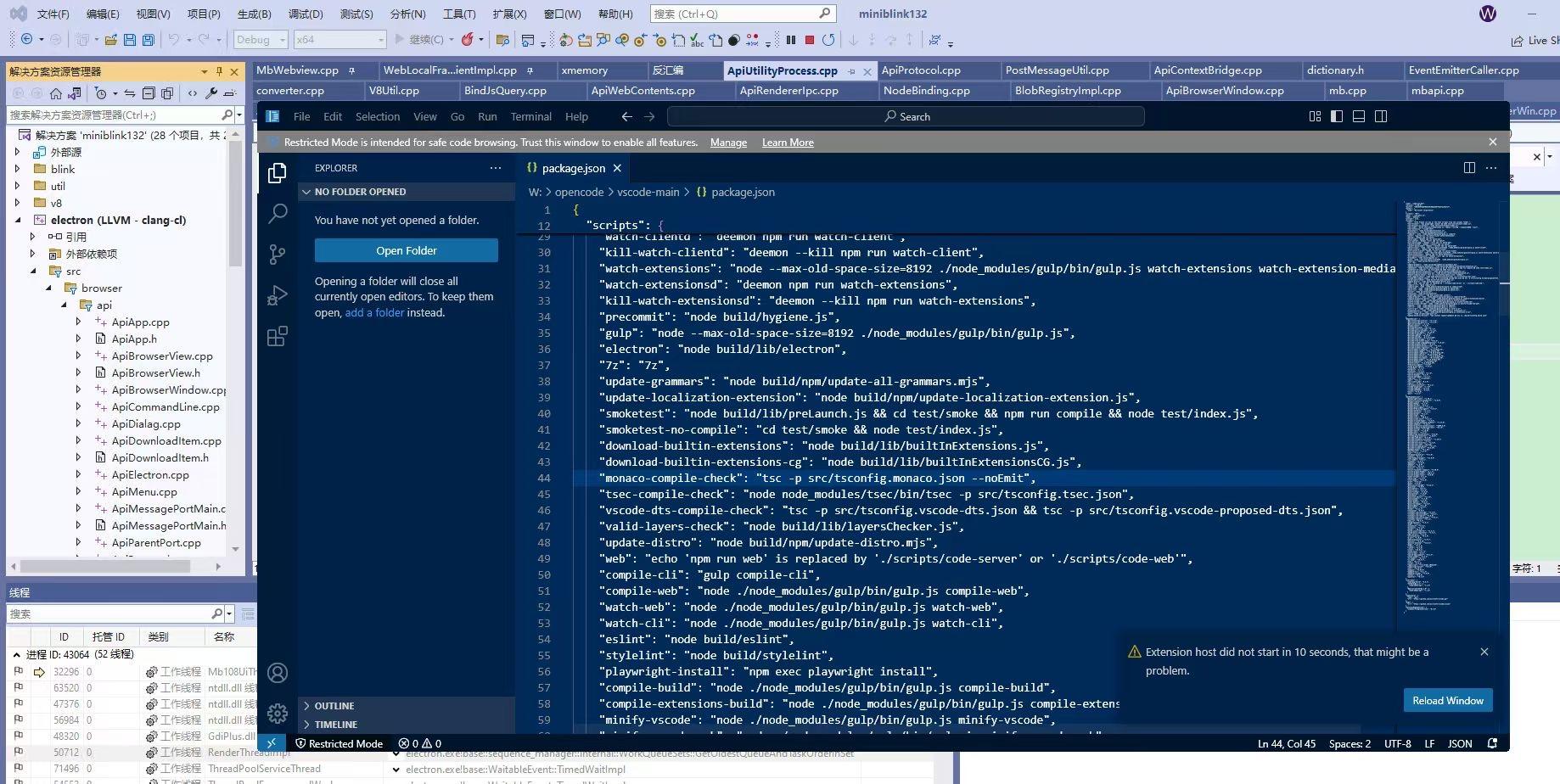Expand the blink folder in Solution Explorer
Screen dimensions: 1560x784
[x=18, y=169]
